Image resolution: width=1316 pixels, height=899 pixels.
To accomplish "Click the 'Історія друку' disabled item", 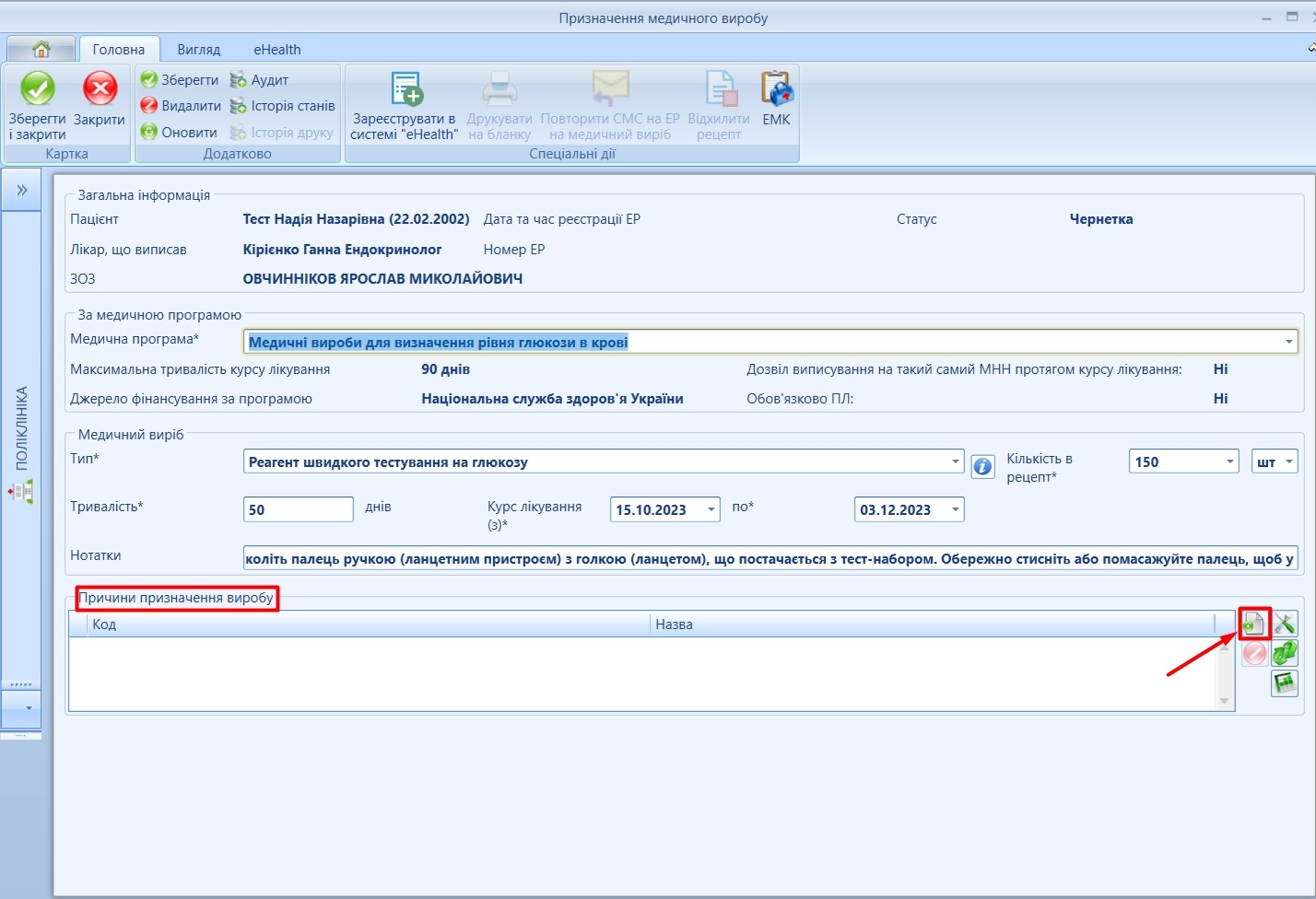I will pyautogui.click(x=282, y=133).
